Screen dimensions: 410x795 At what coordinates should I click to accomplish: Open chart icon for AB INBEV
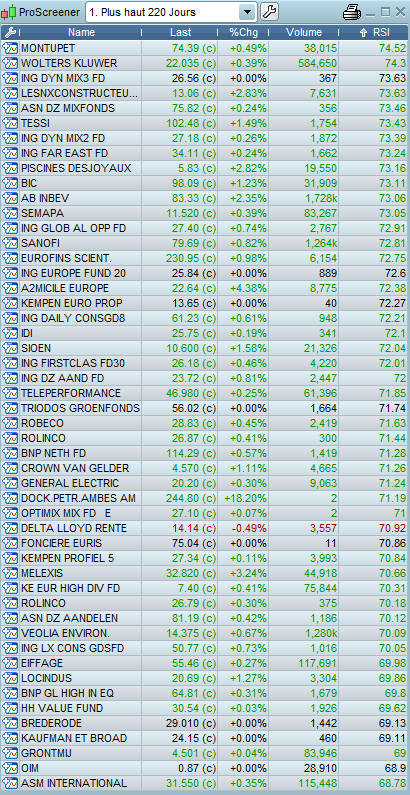[x=10, y=198]
